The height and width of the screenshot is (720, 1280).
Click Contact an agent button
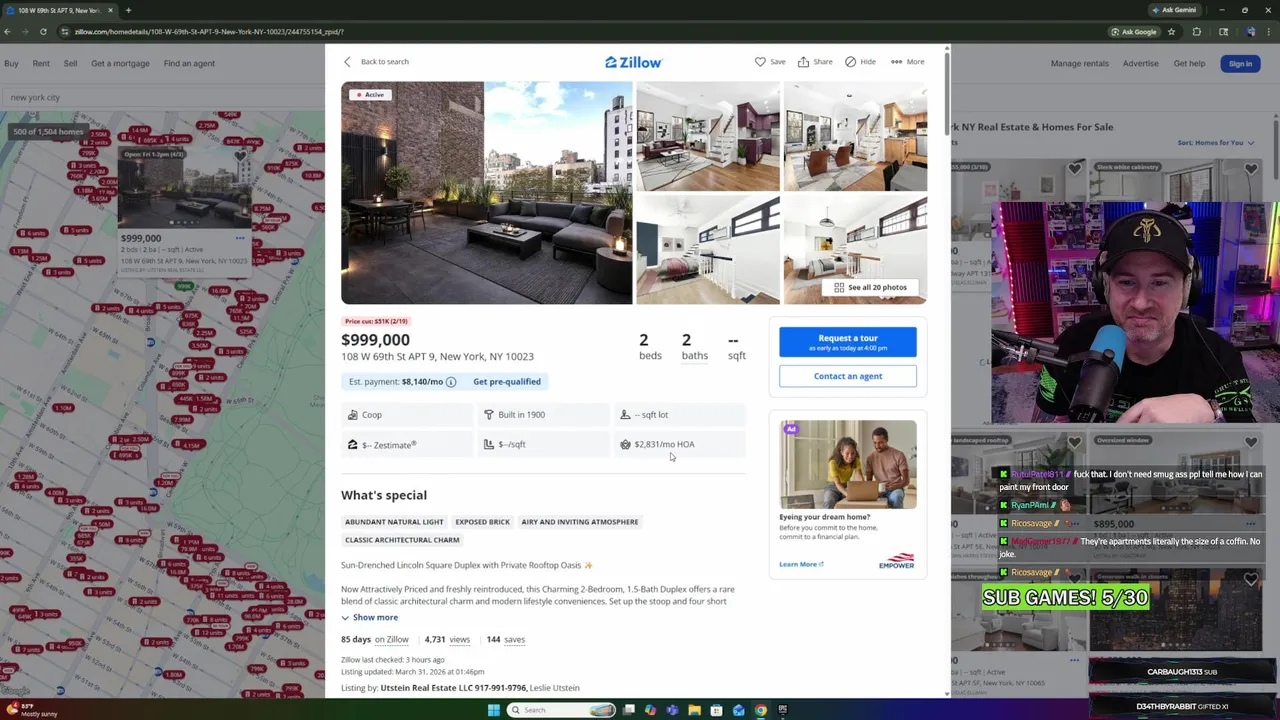point(848,376)
